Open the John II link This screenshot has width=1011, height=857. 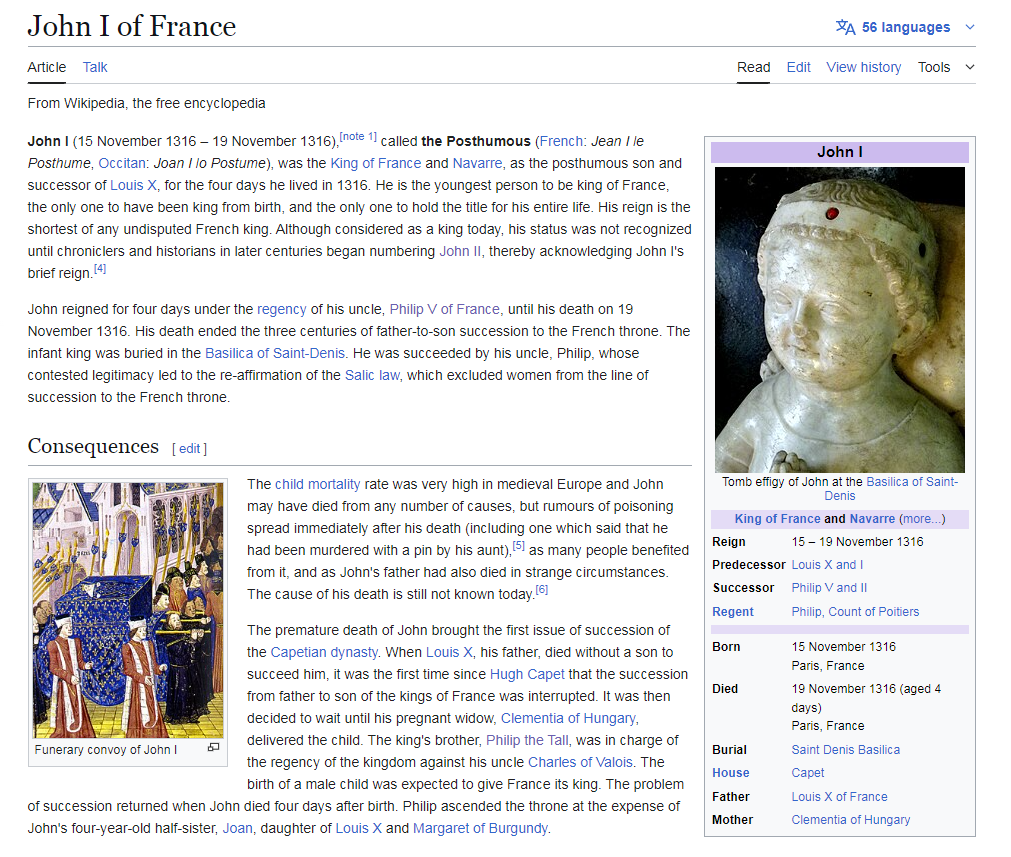[460, 251]
